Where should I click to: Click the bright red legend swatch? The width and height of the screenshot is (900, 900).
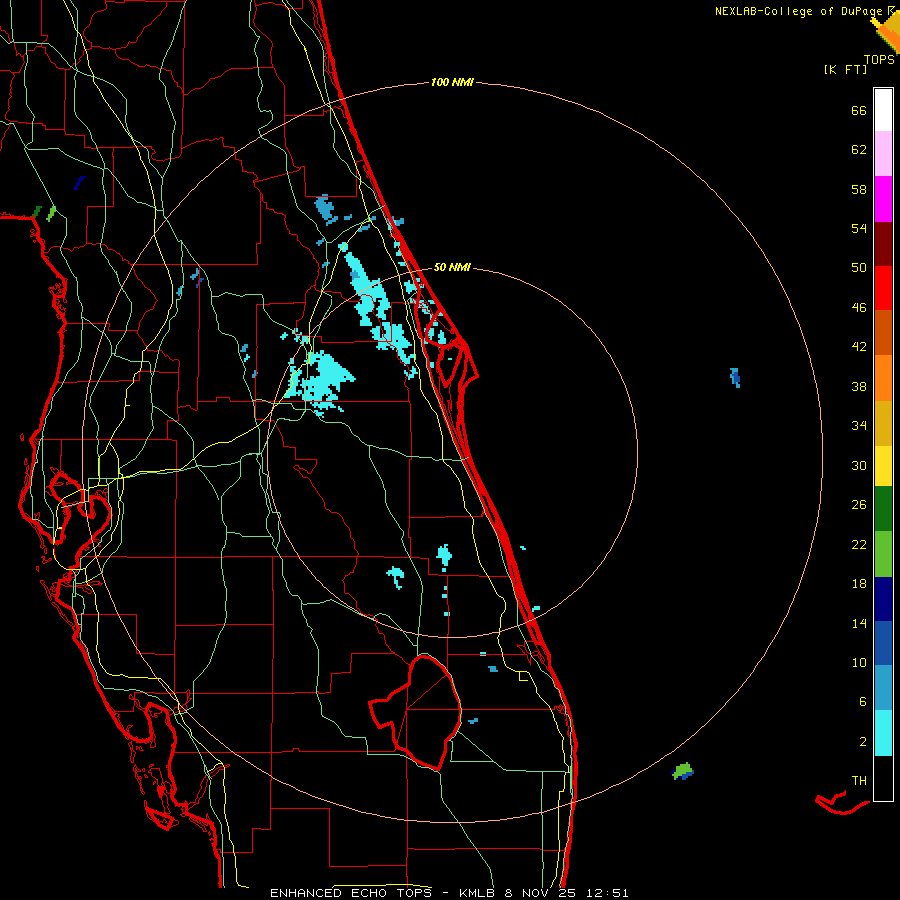(x=883, y=288)
